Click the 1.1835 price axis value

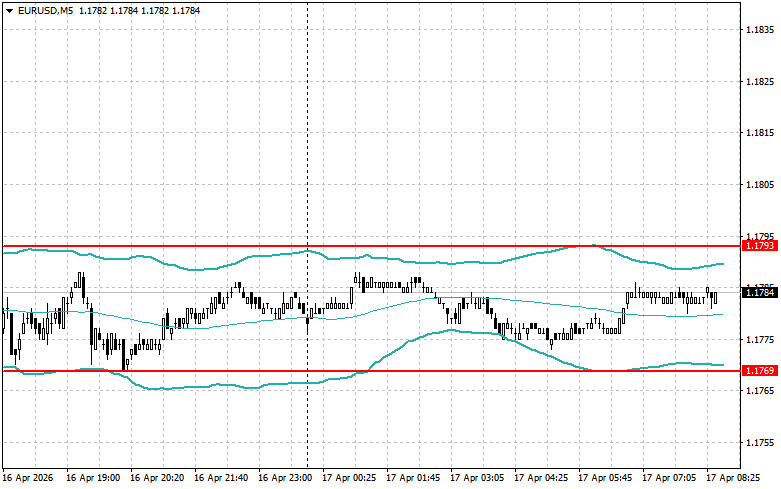tap(760, 30)
